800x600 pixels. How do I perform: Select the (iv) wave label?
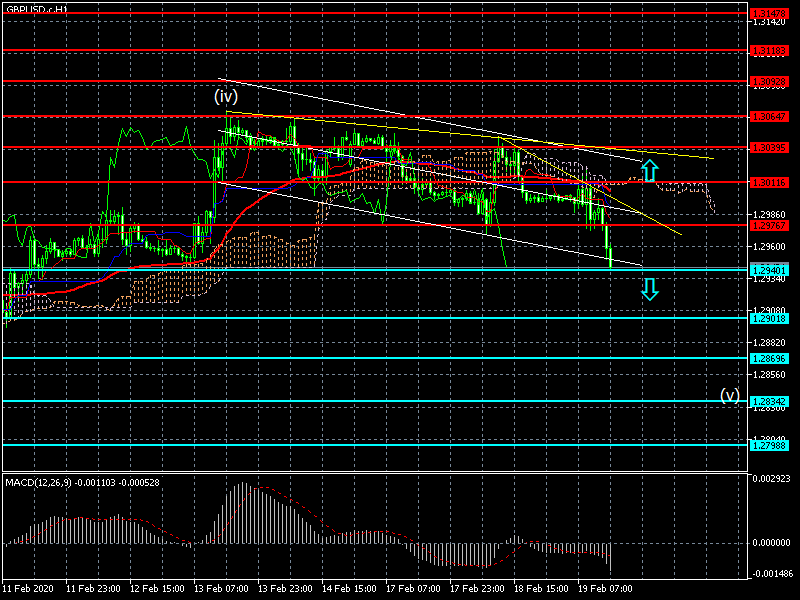(226, 97)
